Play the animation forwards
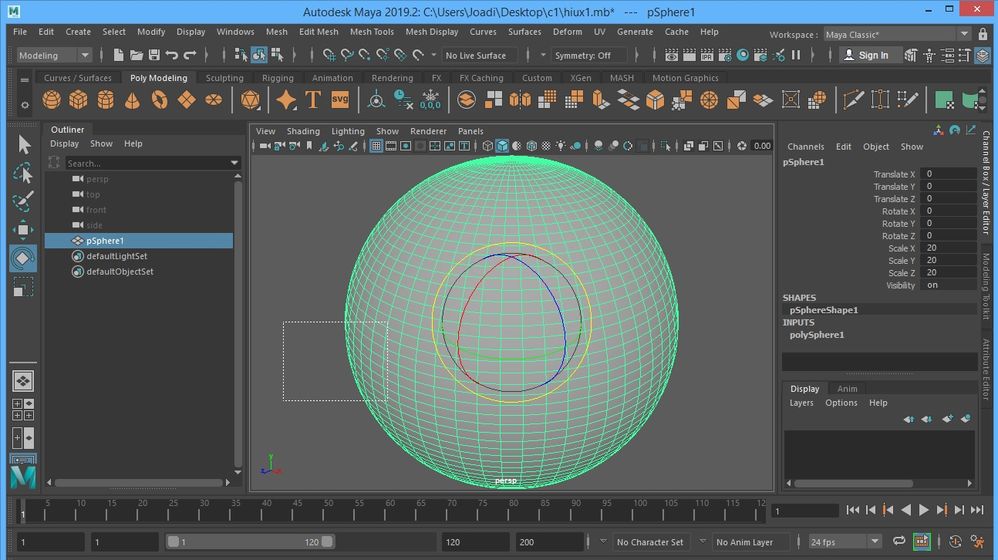Image resolution: width=998 pixels, height=560 pixels. coord(924,510)
